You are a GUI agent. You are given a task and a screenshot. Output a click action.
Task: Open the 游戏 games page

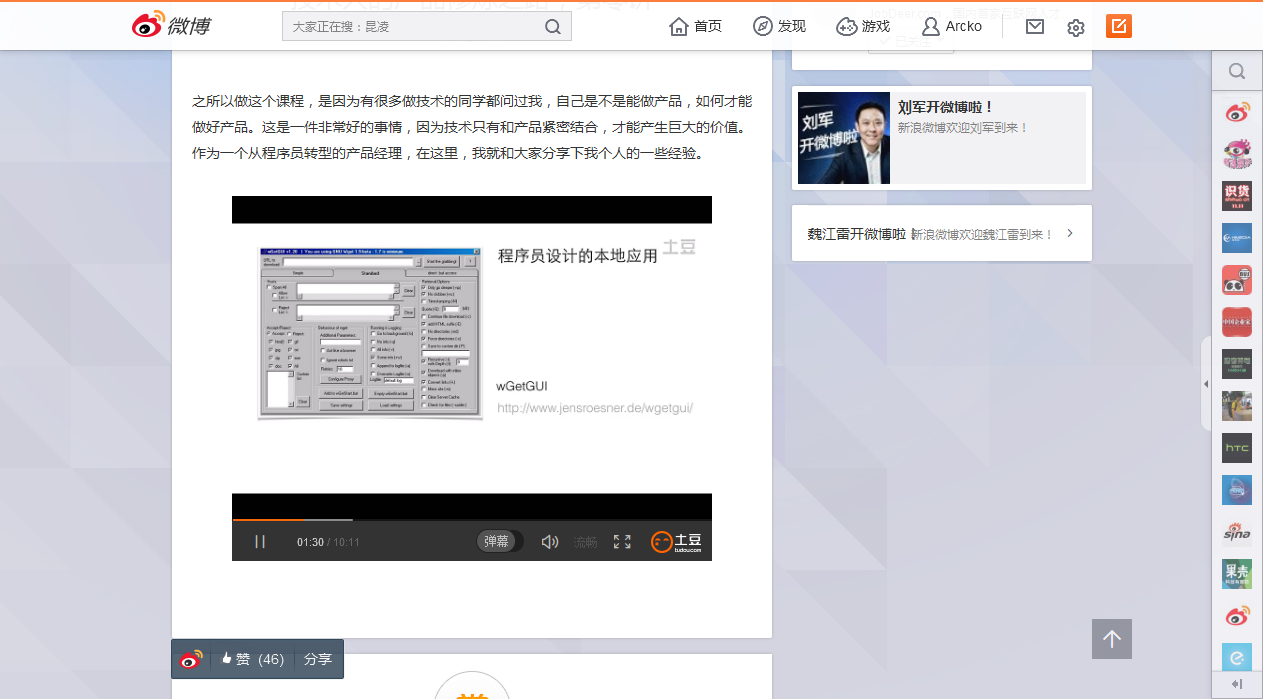click(863, 26)
